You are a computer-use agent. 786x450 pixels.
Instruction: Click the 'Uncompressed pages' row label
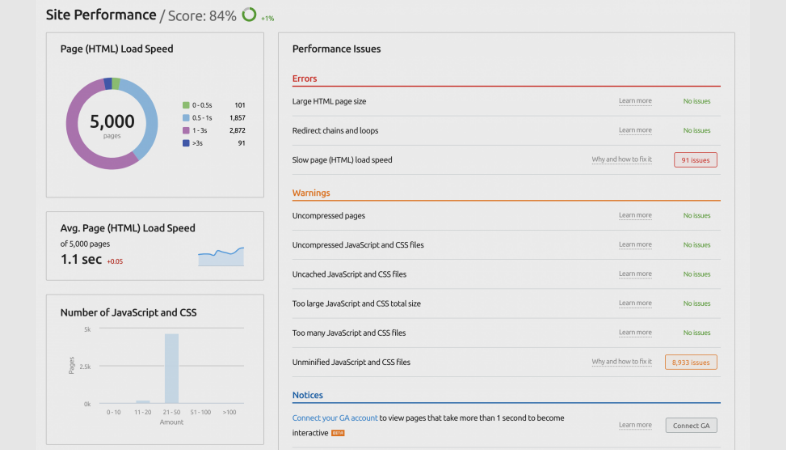tap(328, 215)
